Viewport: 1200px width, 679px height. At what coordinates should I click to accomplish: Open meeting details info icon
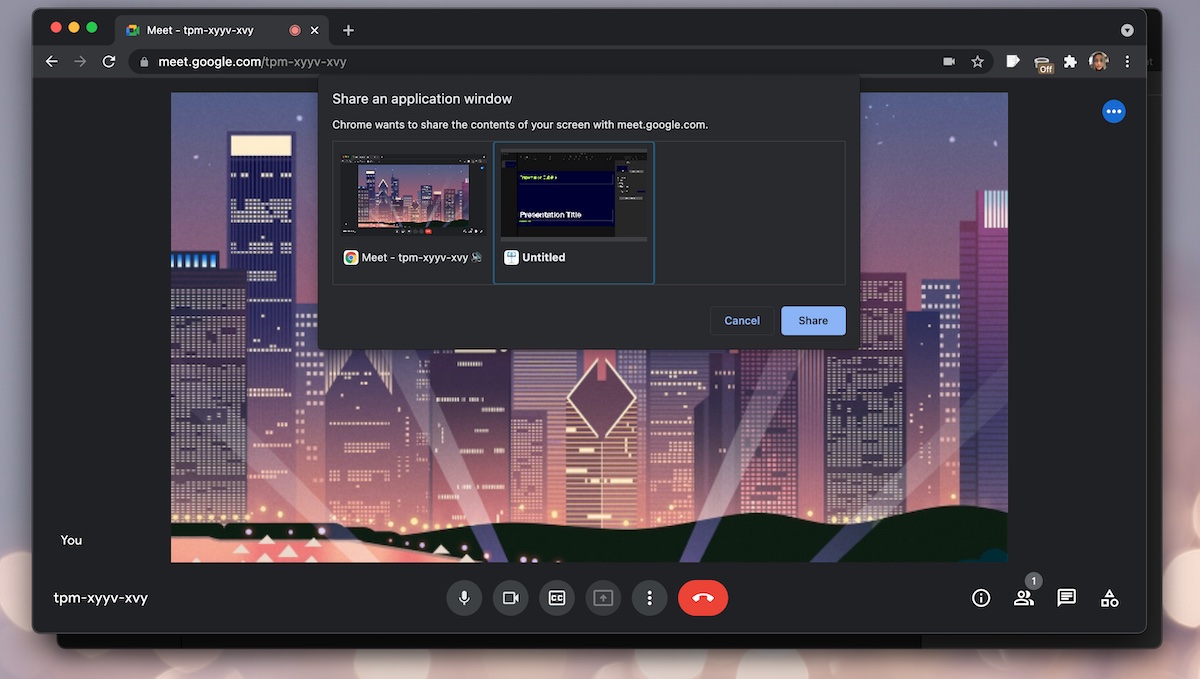[x=981, y=598]
